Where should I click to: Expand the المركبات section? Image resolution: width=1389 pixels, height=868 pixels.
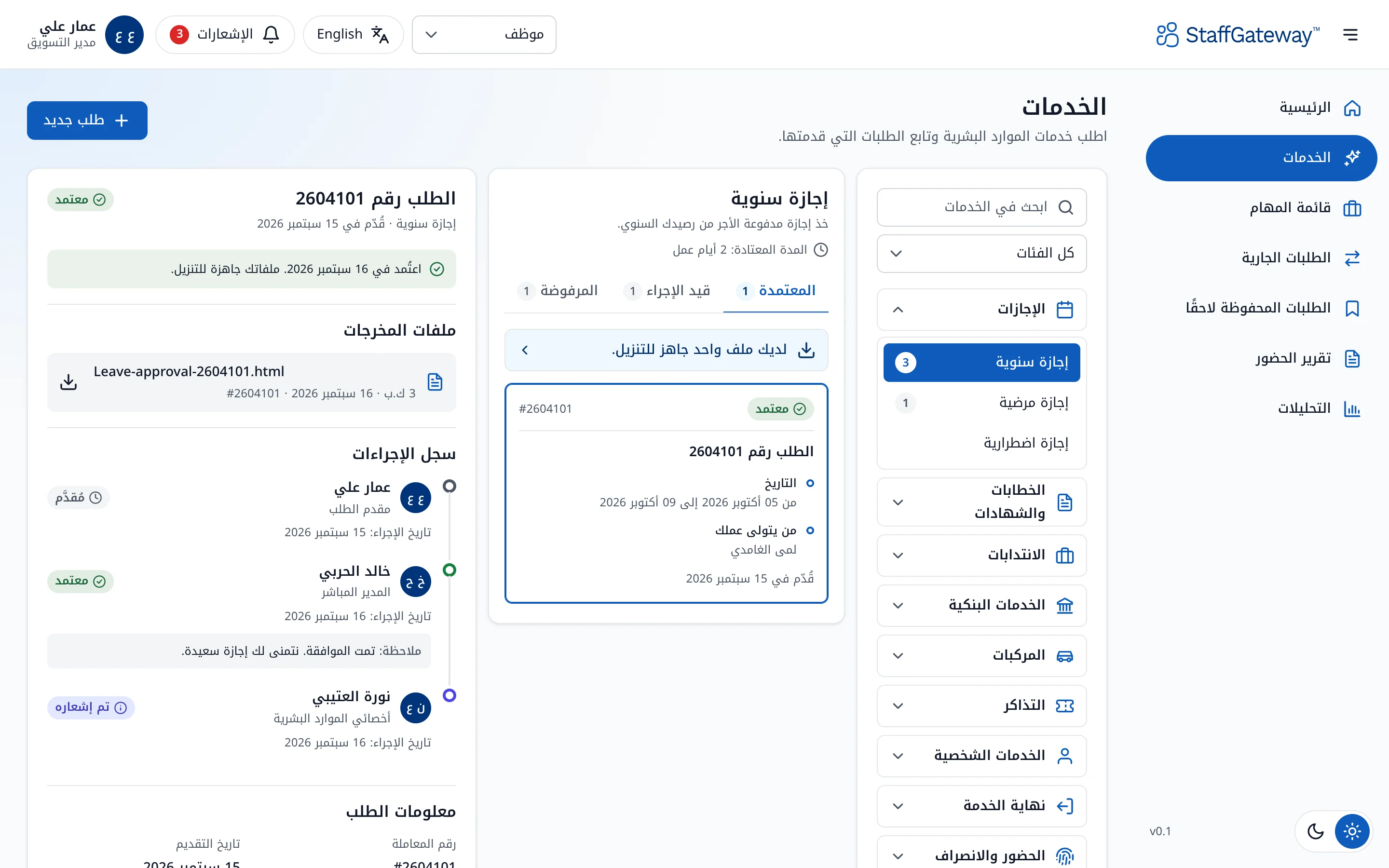point(981,656)
